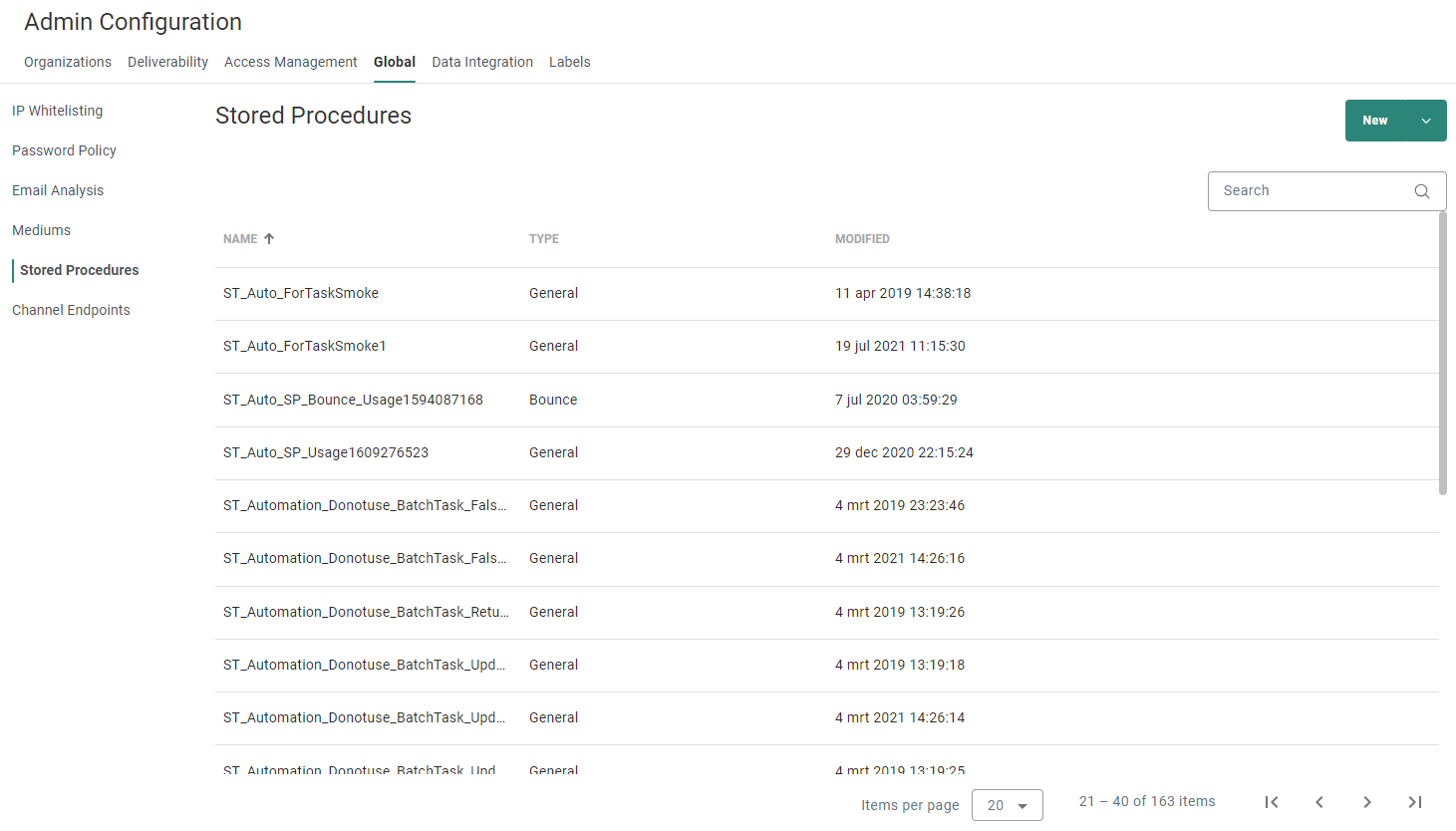The height and width of the screenshot is (831, 1456).
Task: Go to previous page of results
Action: (1318, 802)
